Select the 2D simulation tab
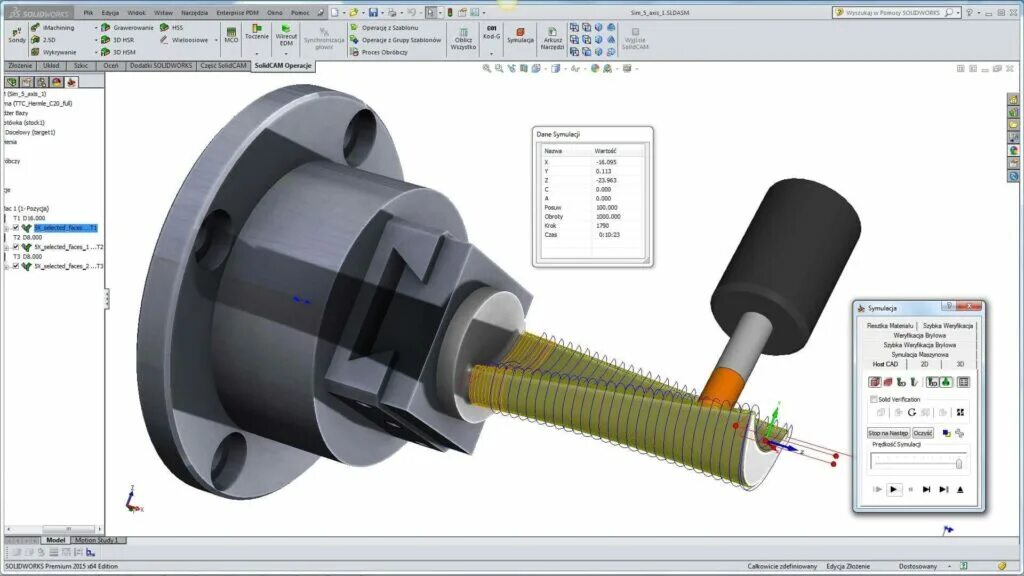 tap(924, 364)
